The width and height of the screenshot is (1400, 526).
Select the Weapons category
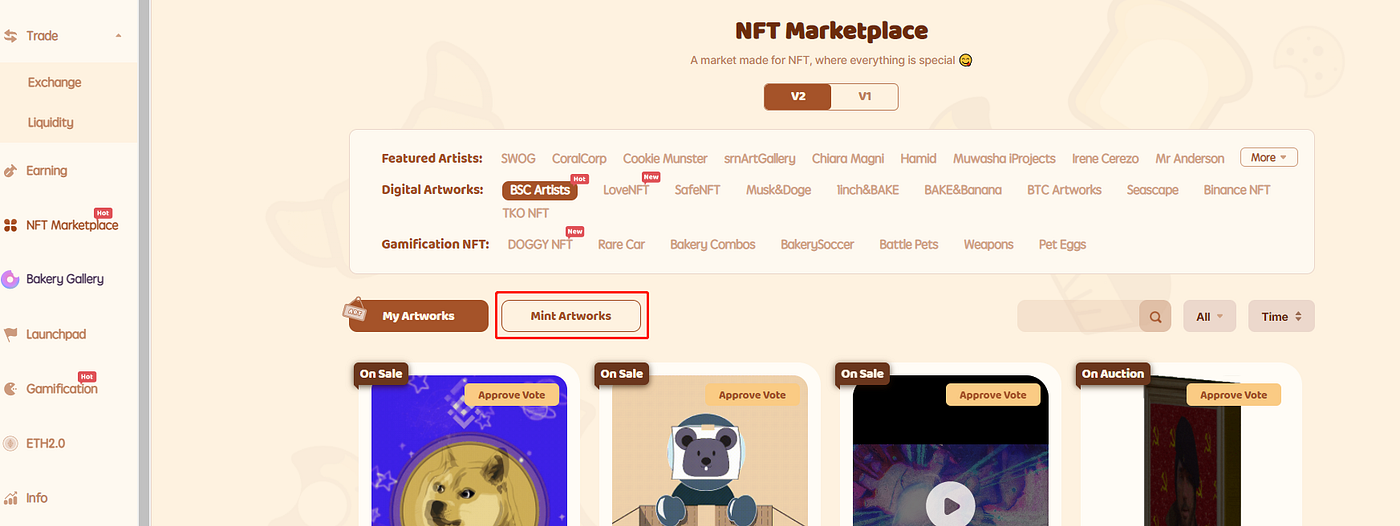click(988, 244)
